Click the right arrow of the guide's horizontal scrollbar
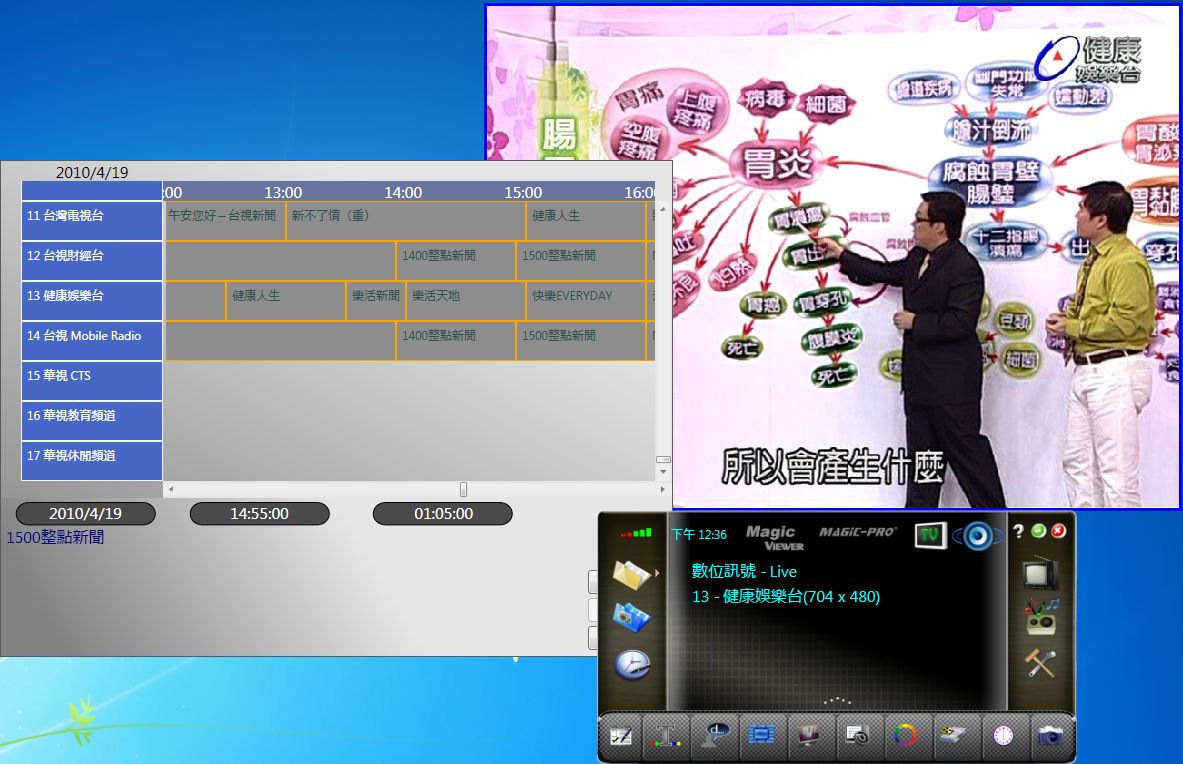Image resolution: width=1183 pixels, height=764 pixels. pos(662,489)
